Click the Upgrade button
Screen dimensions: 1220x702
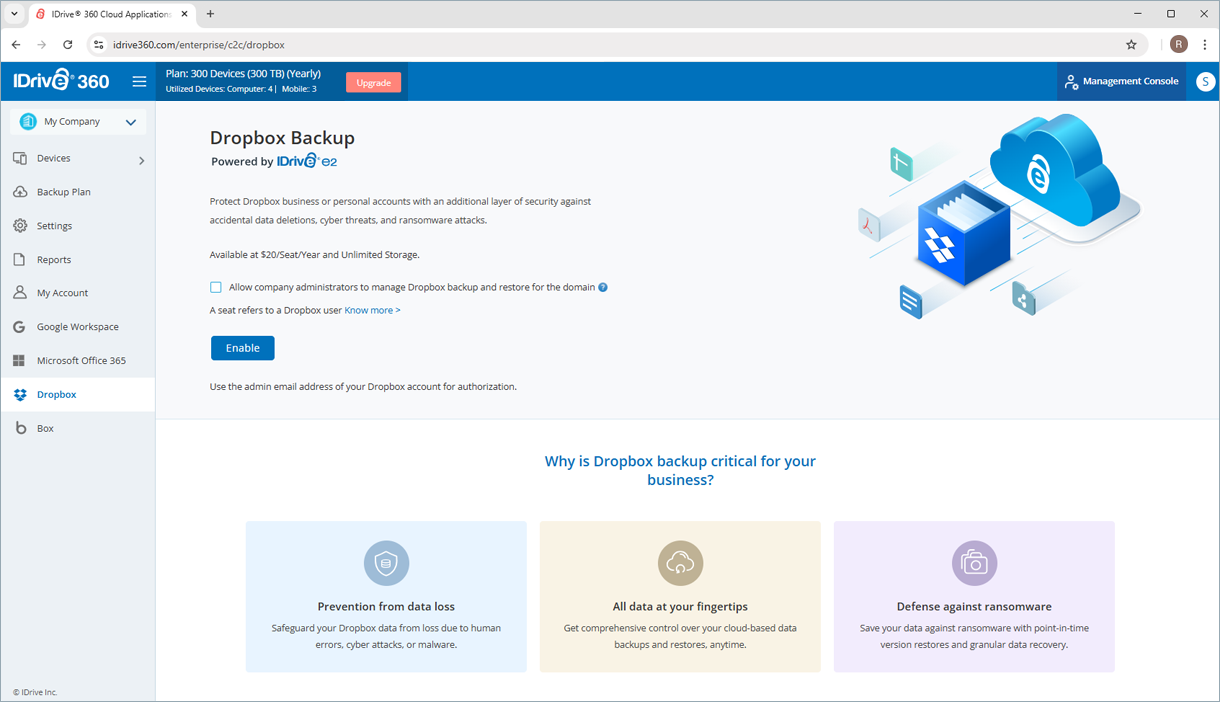(x=373, y=83)
